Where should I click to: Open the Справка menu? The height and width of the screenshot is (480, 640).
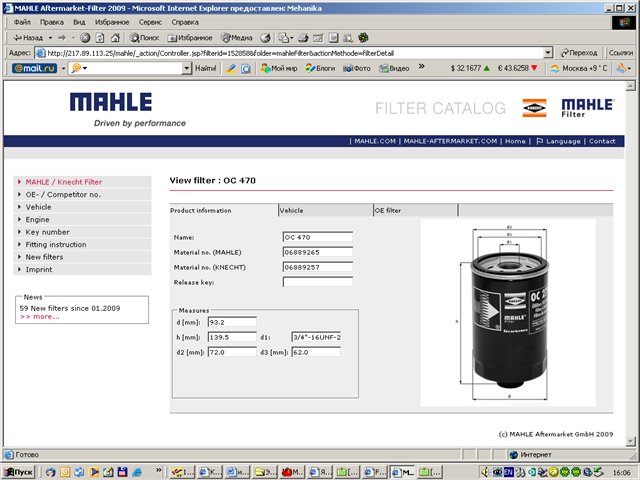pyautogui.click(x=185, y=22)
